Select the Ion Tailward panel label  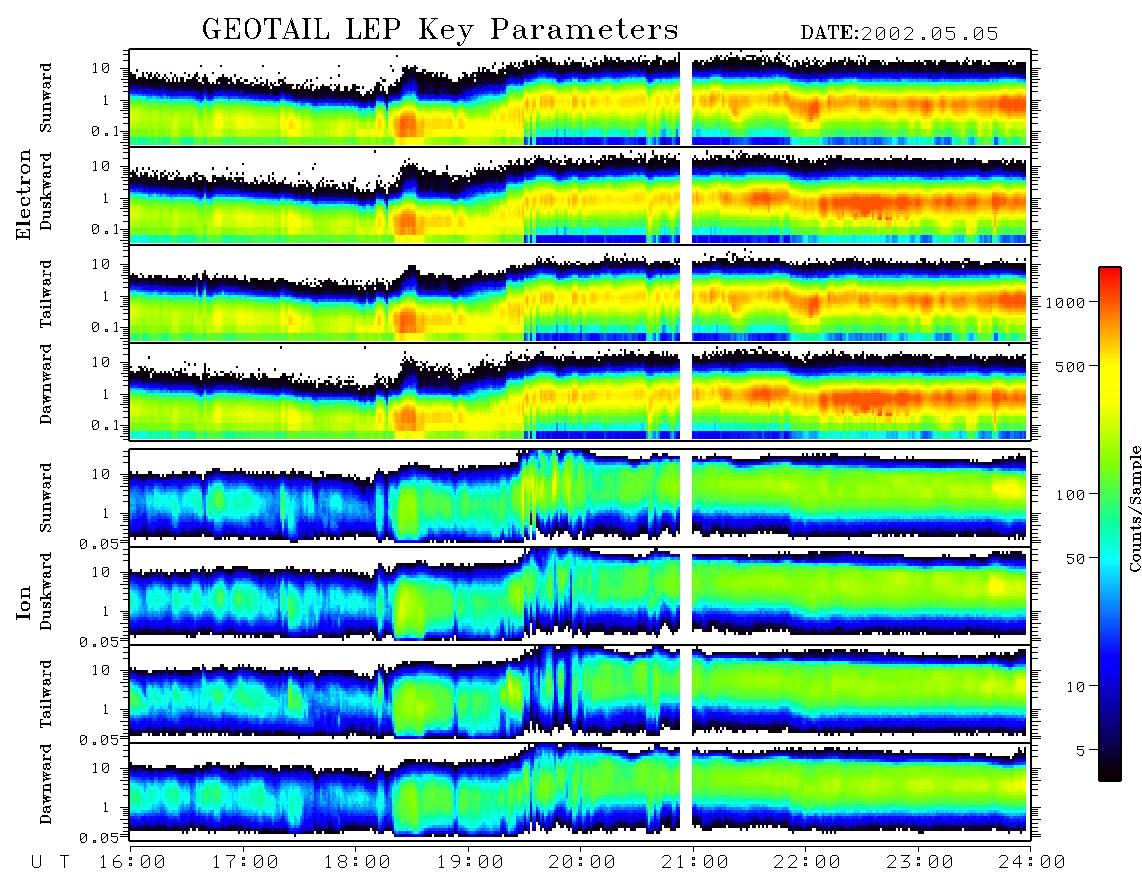[x=46, y=694]
